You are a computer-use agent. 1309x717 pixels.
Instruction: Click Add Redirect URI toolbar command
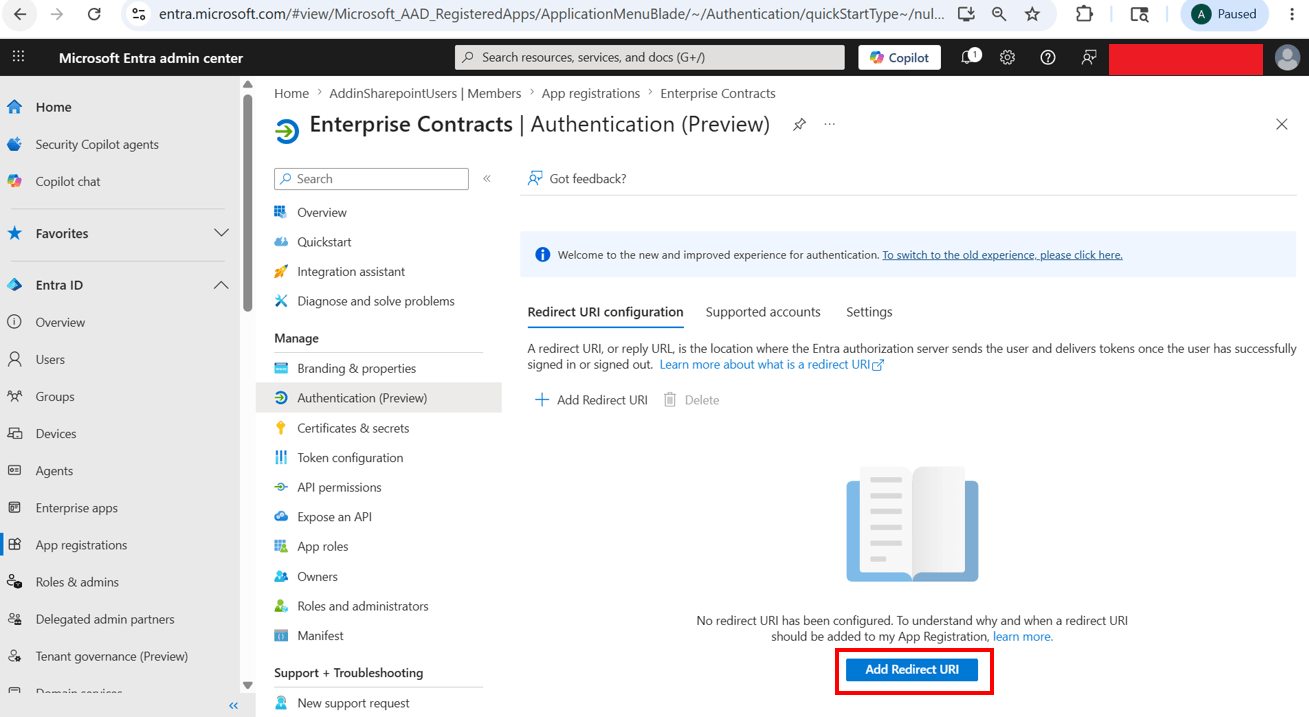[x=591, y=400]
